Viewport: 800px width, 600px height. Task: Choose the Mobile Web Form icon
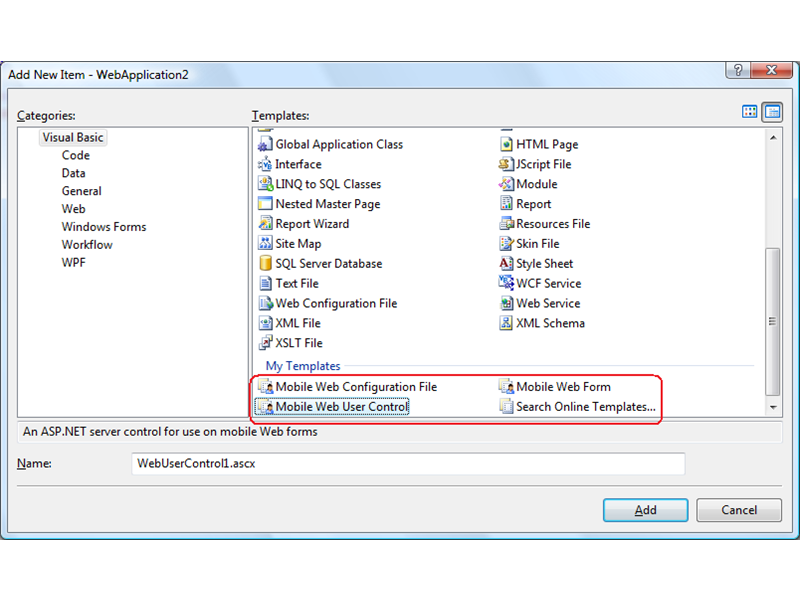tap(506, 387)
